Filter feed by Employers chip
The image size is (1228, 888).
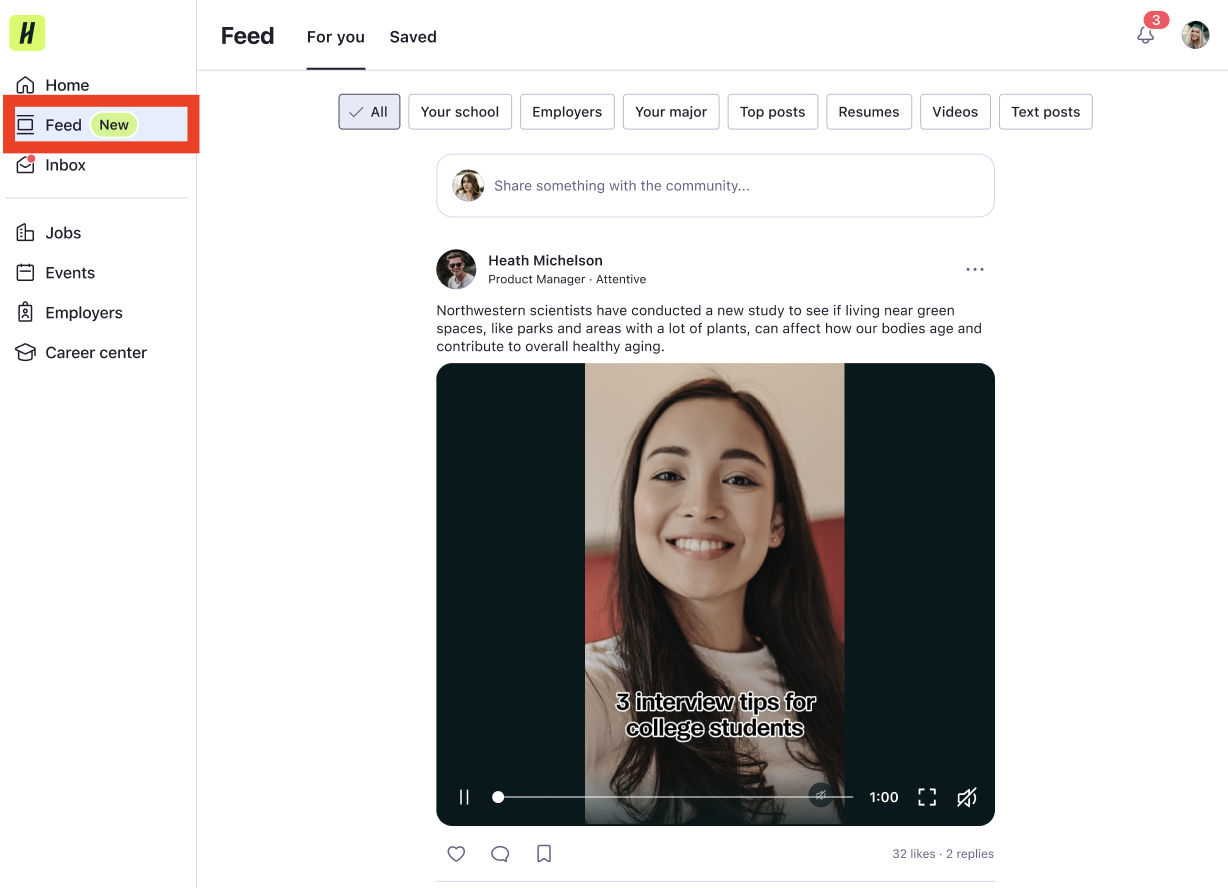pos(567,112)
